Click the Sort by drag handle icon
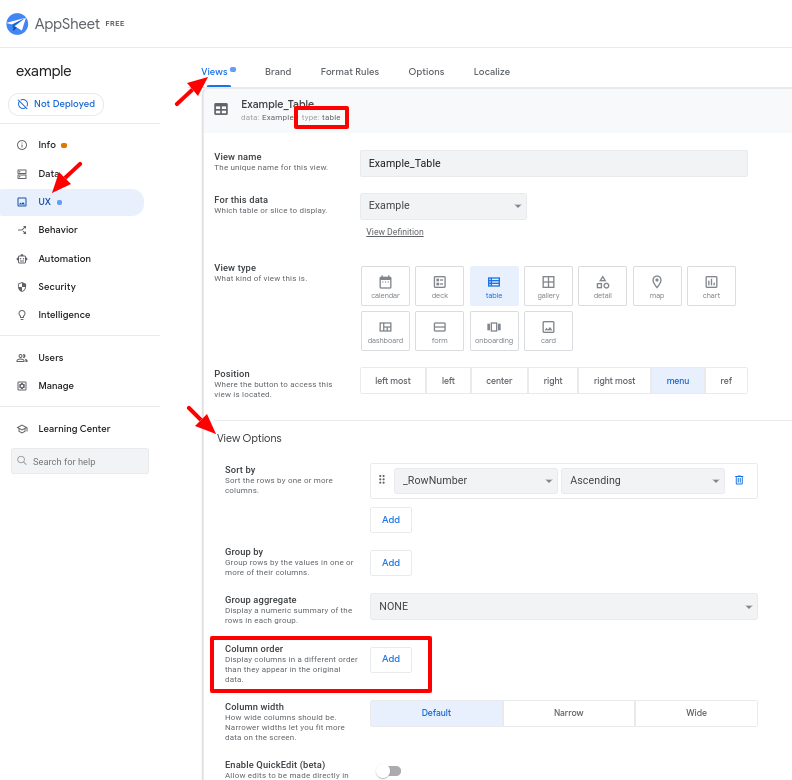This screenshot has width=792, height=780. click(382, 479)
